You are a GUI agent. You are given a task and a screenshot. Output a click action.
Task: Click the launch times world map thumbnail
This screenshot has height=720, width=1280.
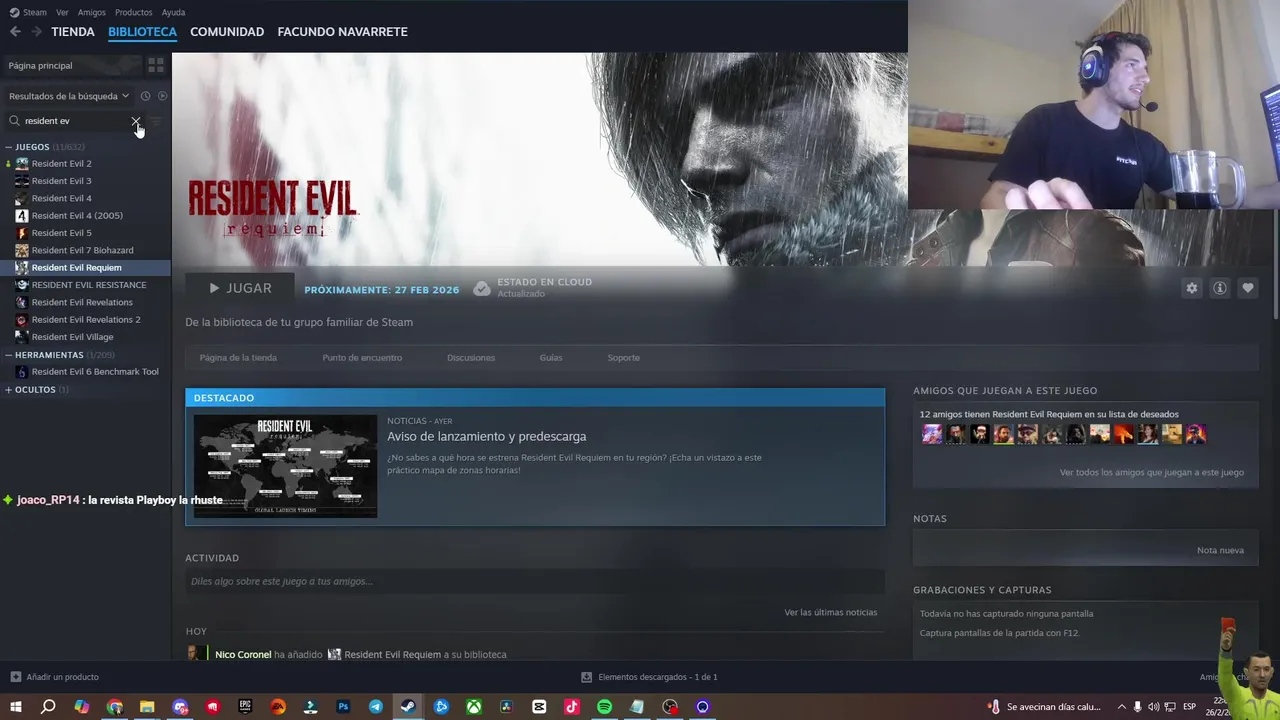tap(285, 466)
